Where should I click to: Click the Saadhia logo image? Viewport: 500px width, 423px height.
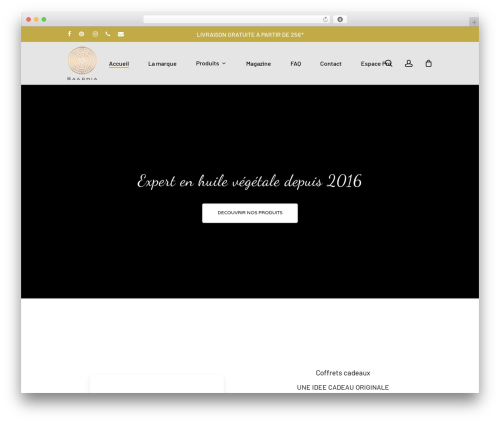pyautogui.click(x=82, y=63)
